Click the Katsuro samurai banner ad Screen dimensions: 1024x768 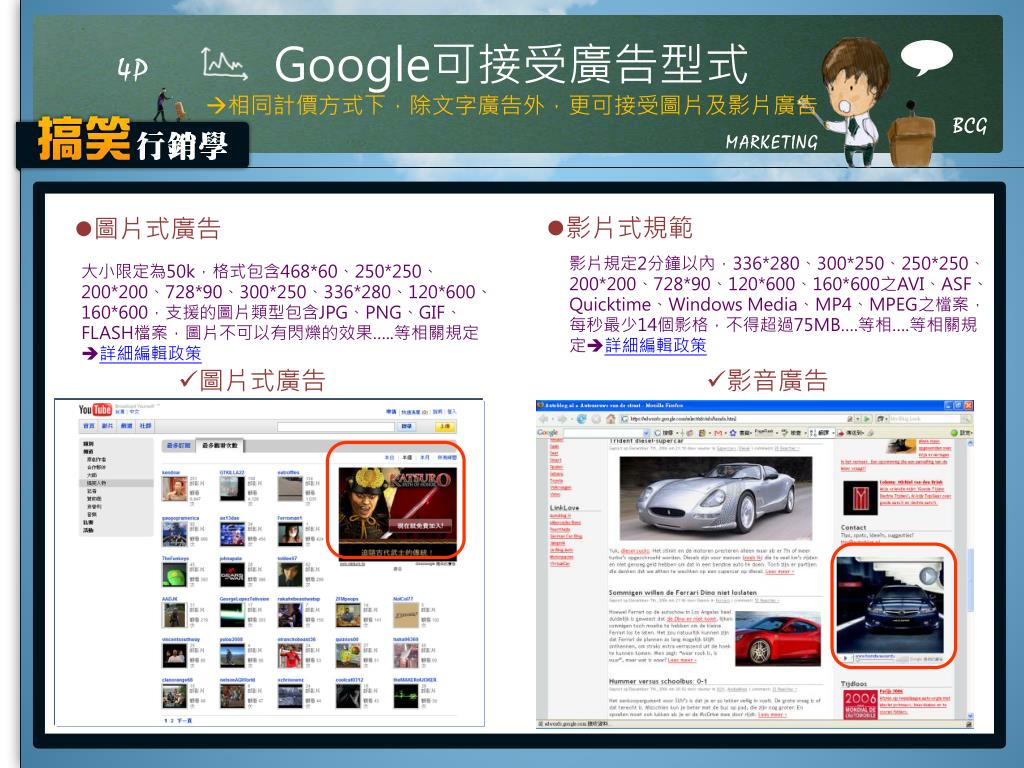coord(398,512)
